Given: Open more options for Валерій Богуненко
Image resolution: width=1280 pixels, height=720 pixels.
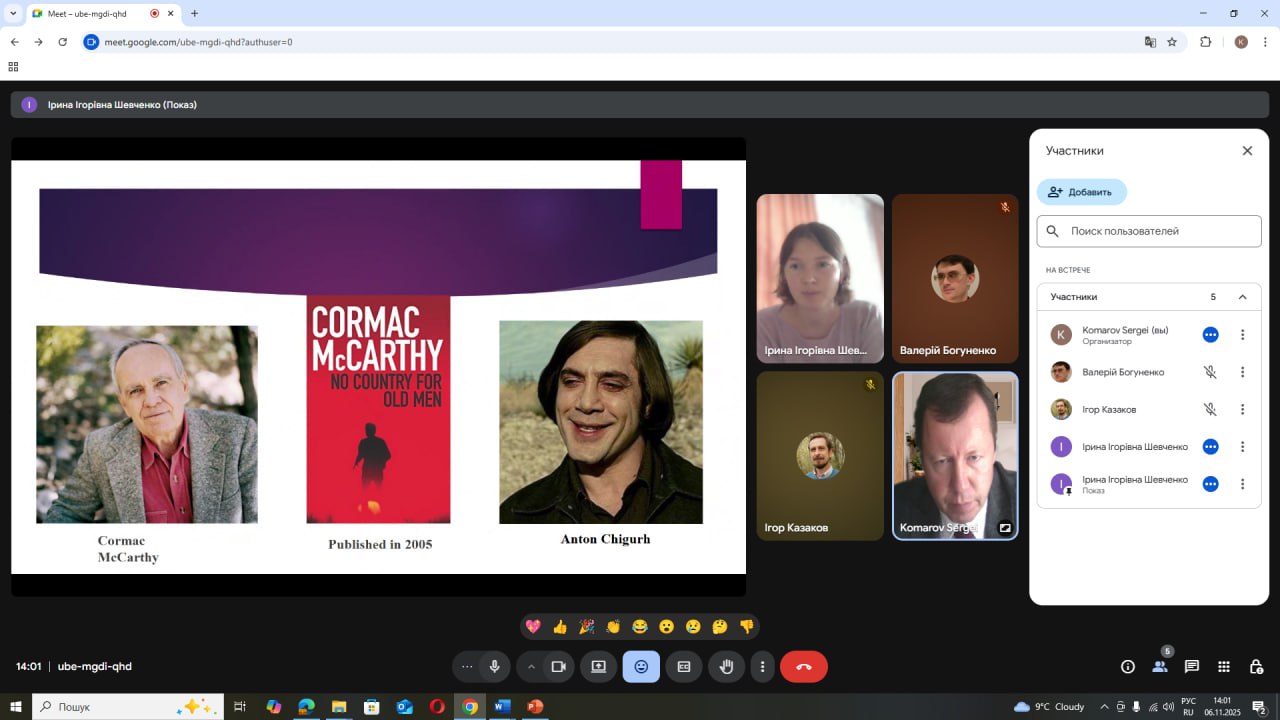Looking at the screenshot, I should [x=1242, y=372].
